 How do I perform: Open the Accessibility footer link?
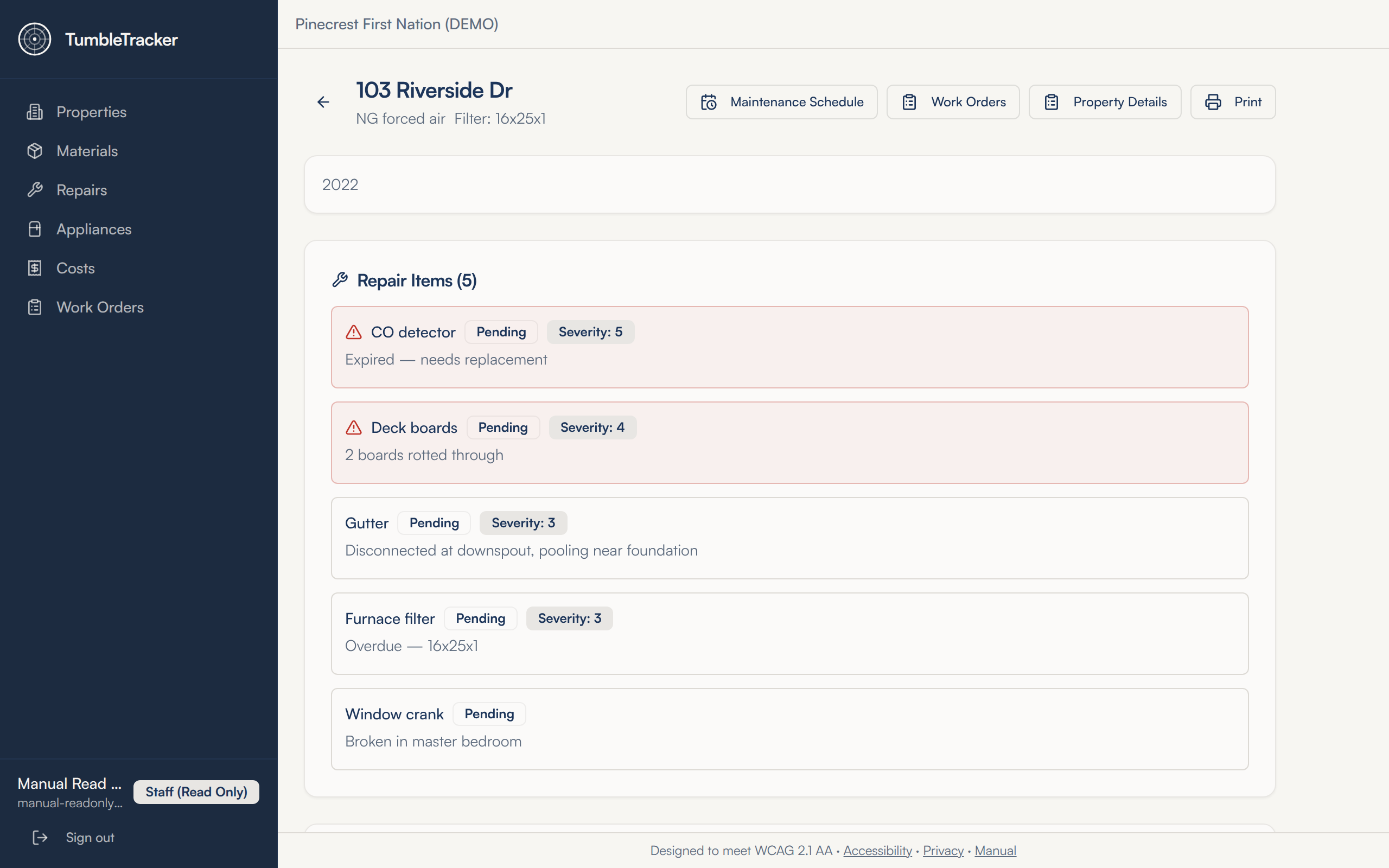877,850
